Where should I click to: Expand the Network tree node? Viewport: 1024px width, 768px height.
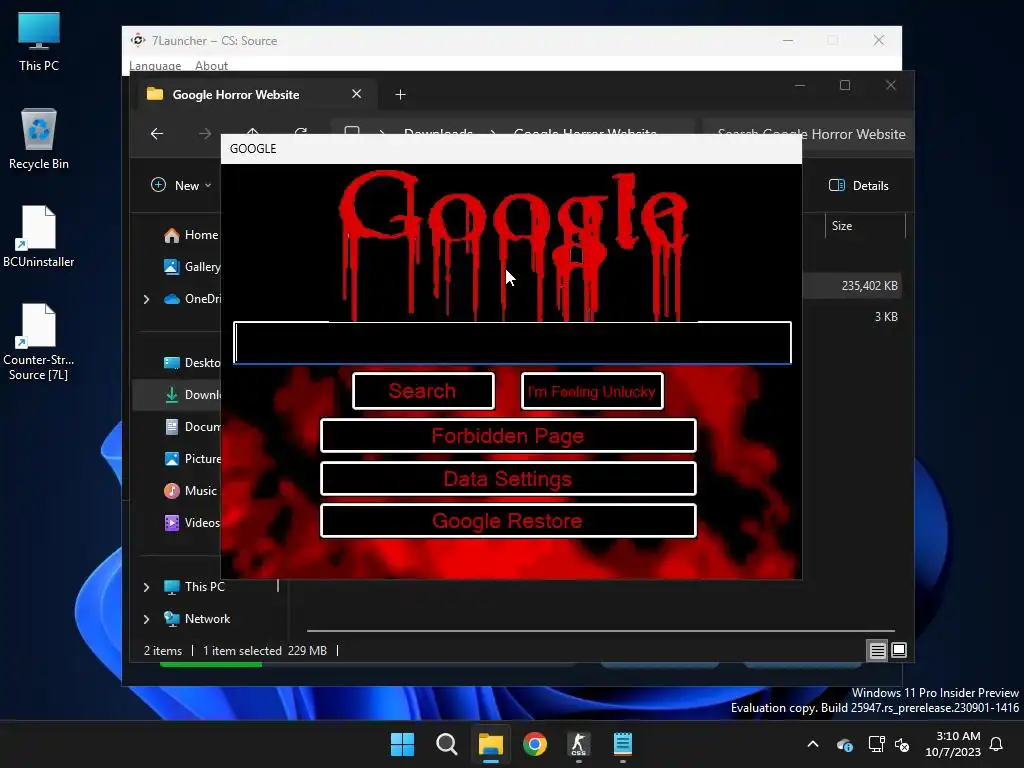click(146, 619)
